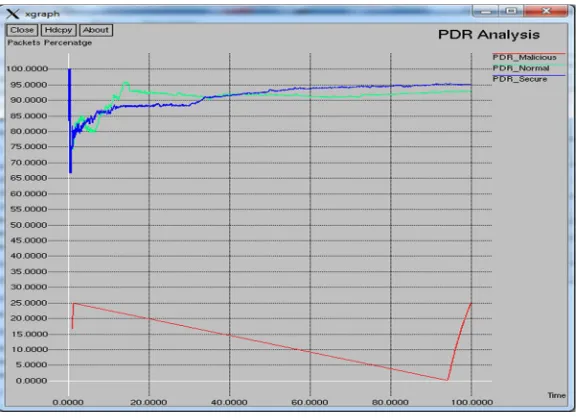Click the 0.0000 y-axis value

coord(31,381)
